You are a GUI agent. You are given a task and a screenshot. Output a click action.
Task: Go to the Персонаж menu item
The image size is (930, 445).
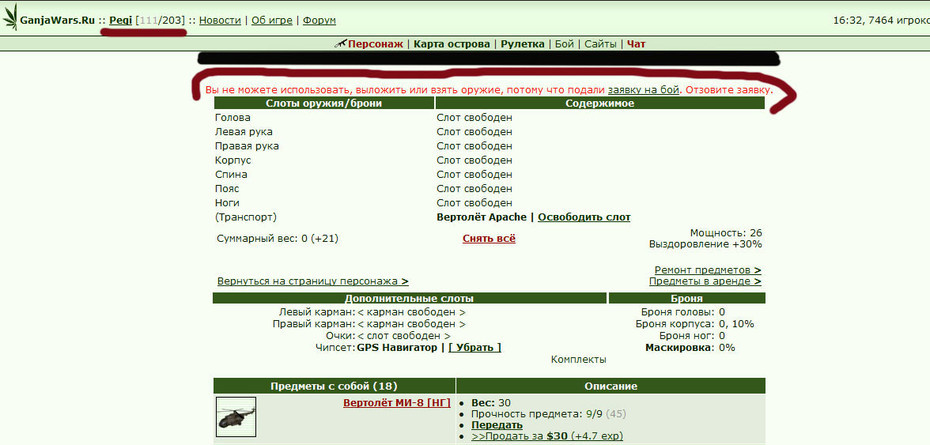click(x=375, y=44)
